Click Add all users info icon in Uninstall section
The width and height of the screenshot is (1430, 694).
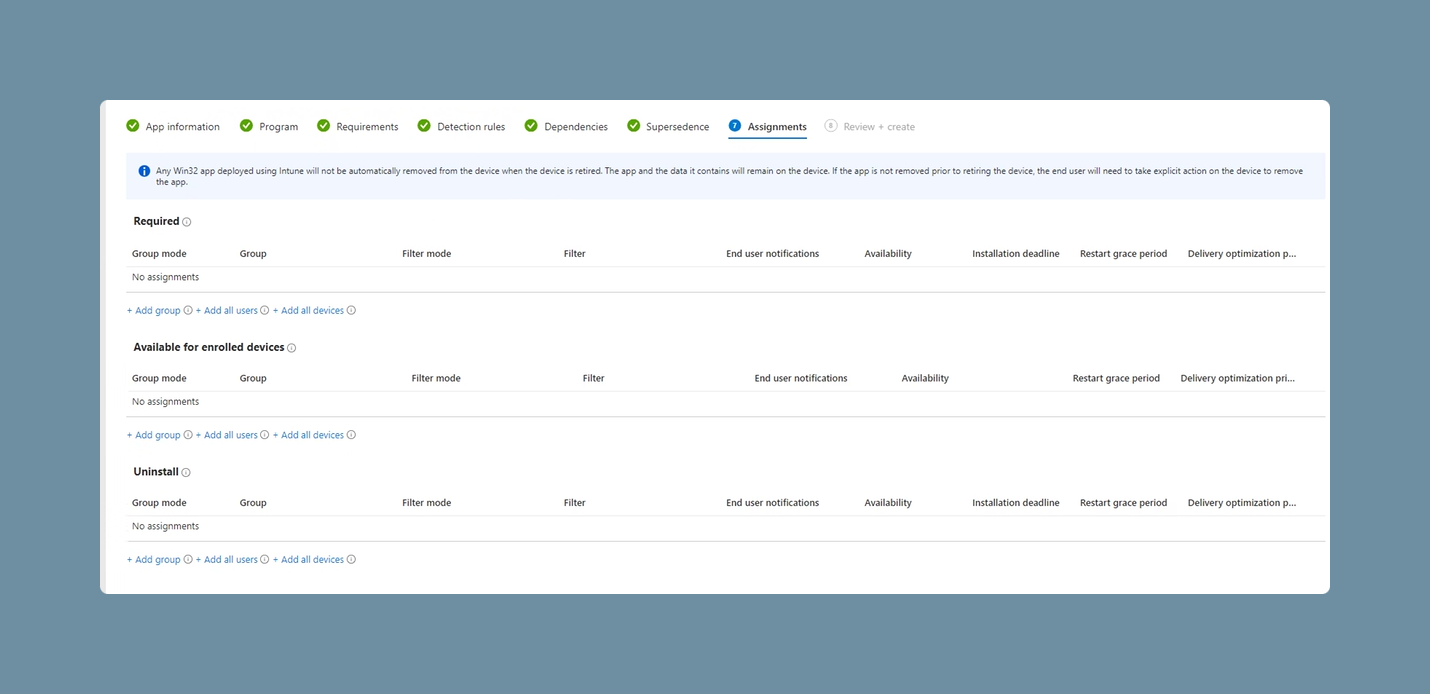(265, 560)
